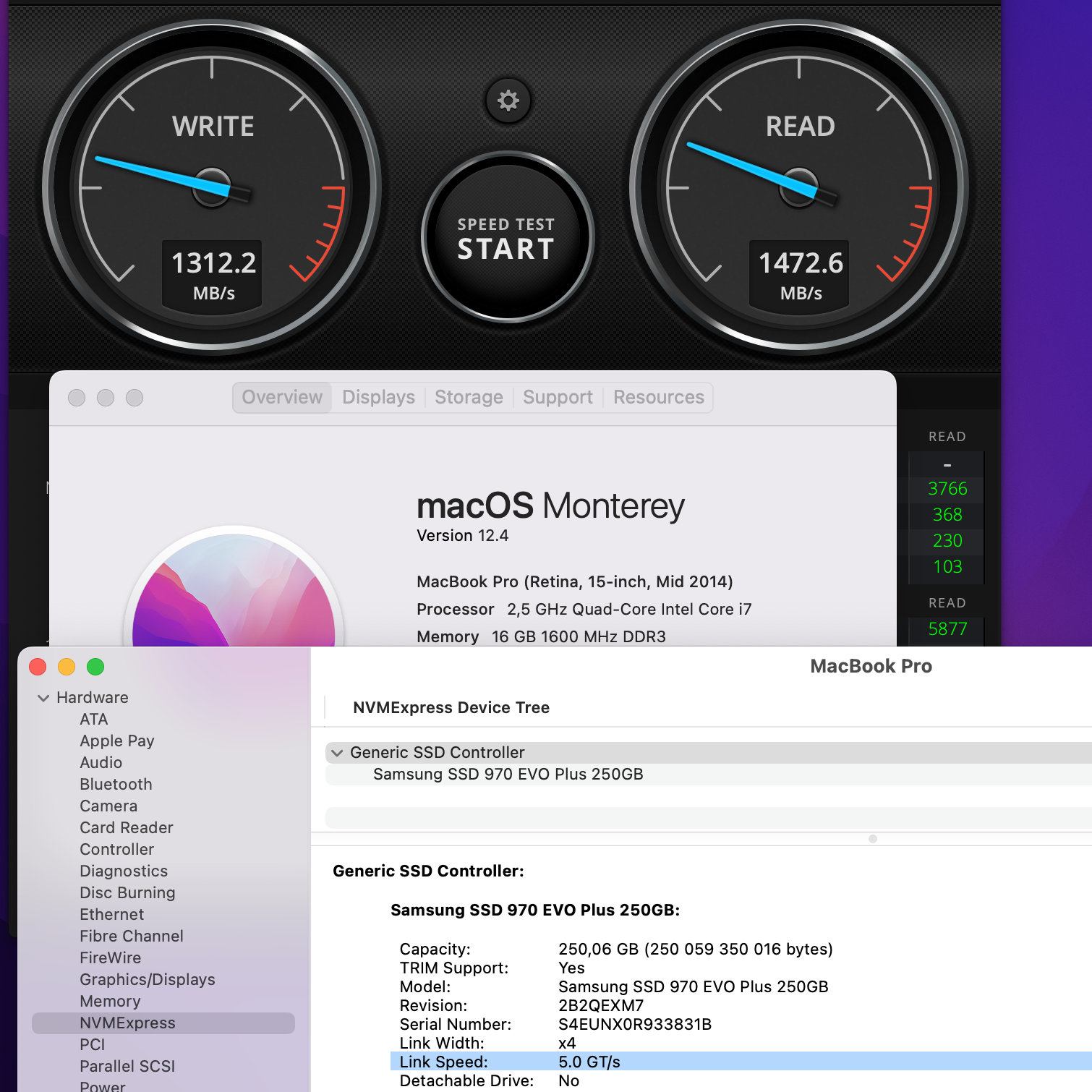
Task: Open Graphics/Displays hardware information
Action: tap(147, 979)
